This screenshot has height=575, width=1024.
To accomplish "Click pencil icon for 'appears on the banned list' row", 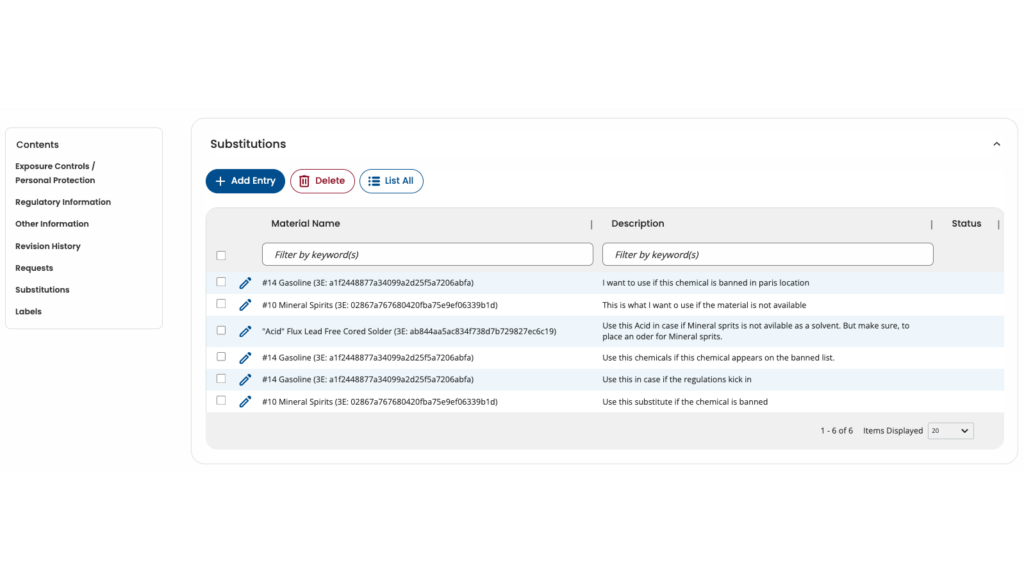I will [245, 358].
